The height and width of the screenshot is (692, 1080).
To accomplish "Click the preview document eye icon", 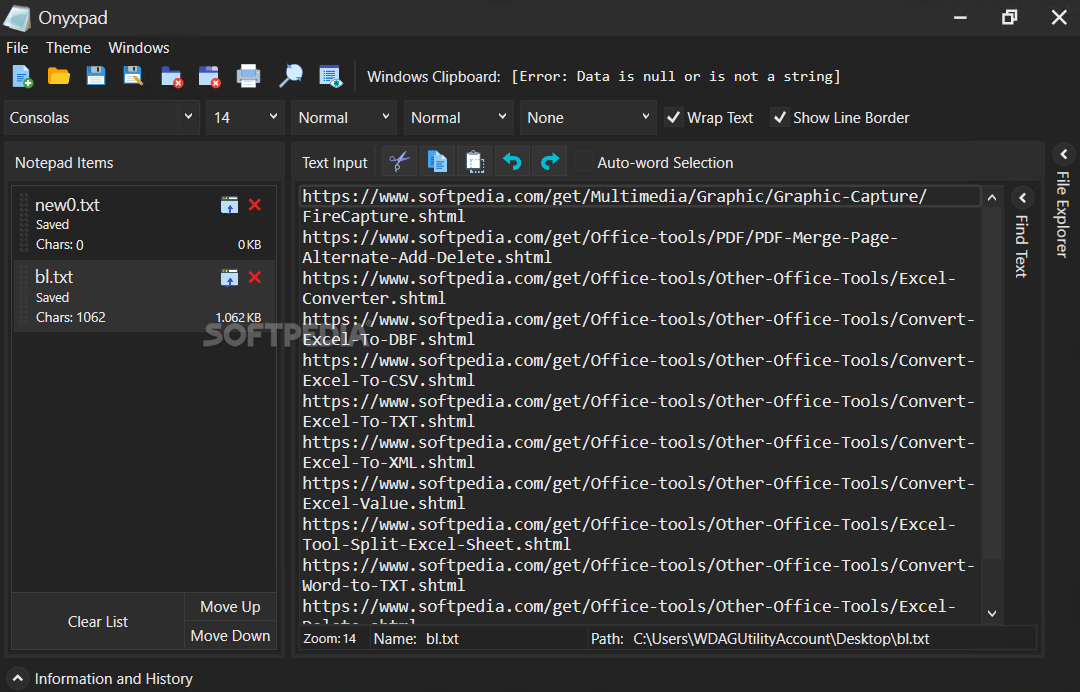I will click(331, 76).
